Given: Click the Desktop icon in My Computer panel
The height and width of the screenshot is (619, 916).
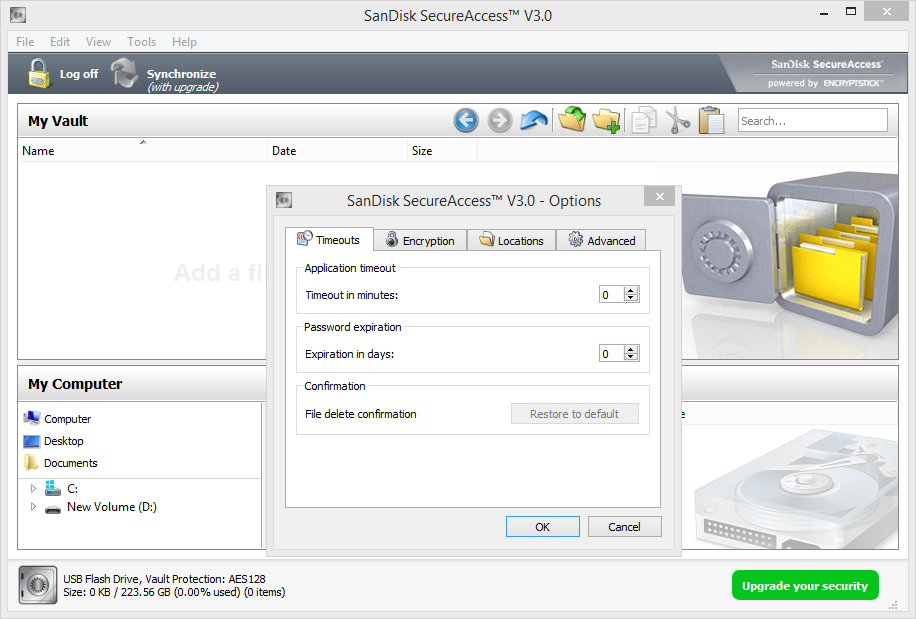Looking at the screenshot, I should click(x=32, y=441).
